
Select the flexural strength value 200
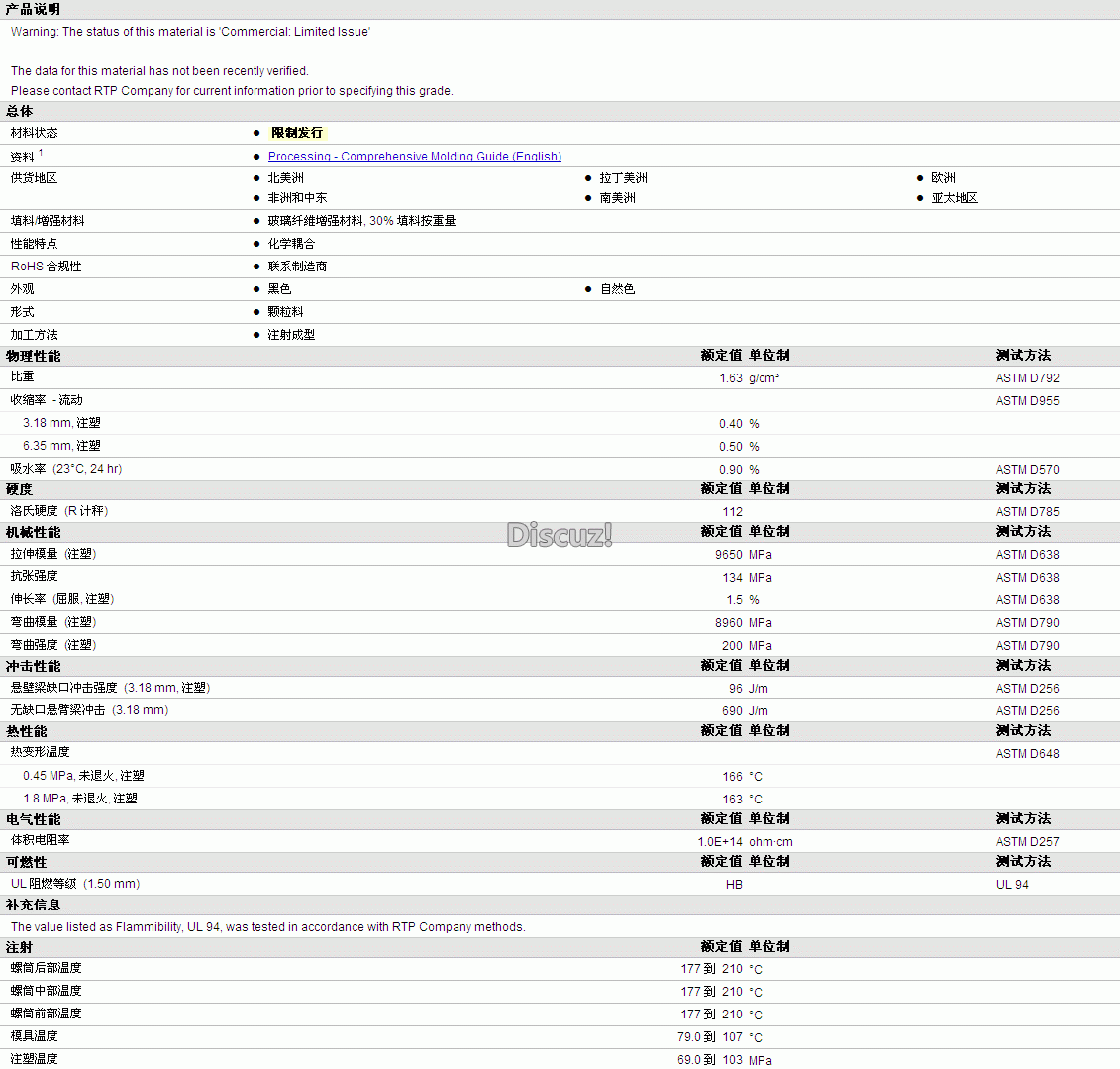[x=732, y=647]
